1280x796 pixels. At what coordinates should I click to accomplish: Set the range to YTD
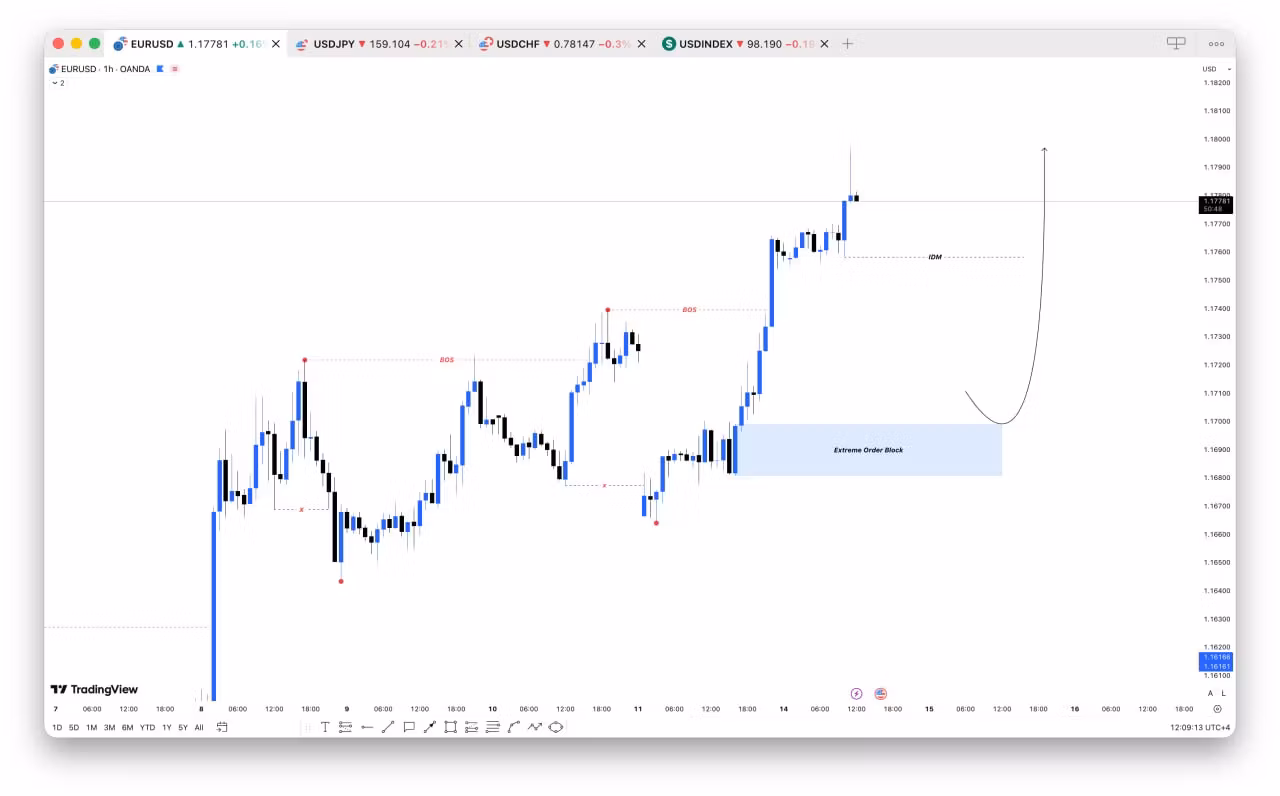pos(147,727)
